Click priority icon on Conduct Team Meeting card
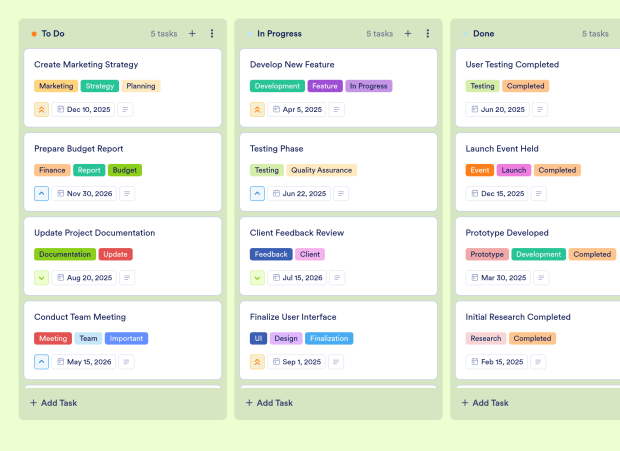The height and width of the screenshot is (451, 620). [x=42, y=362]
